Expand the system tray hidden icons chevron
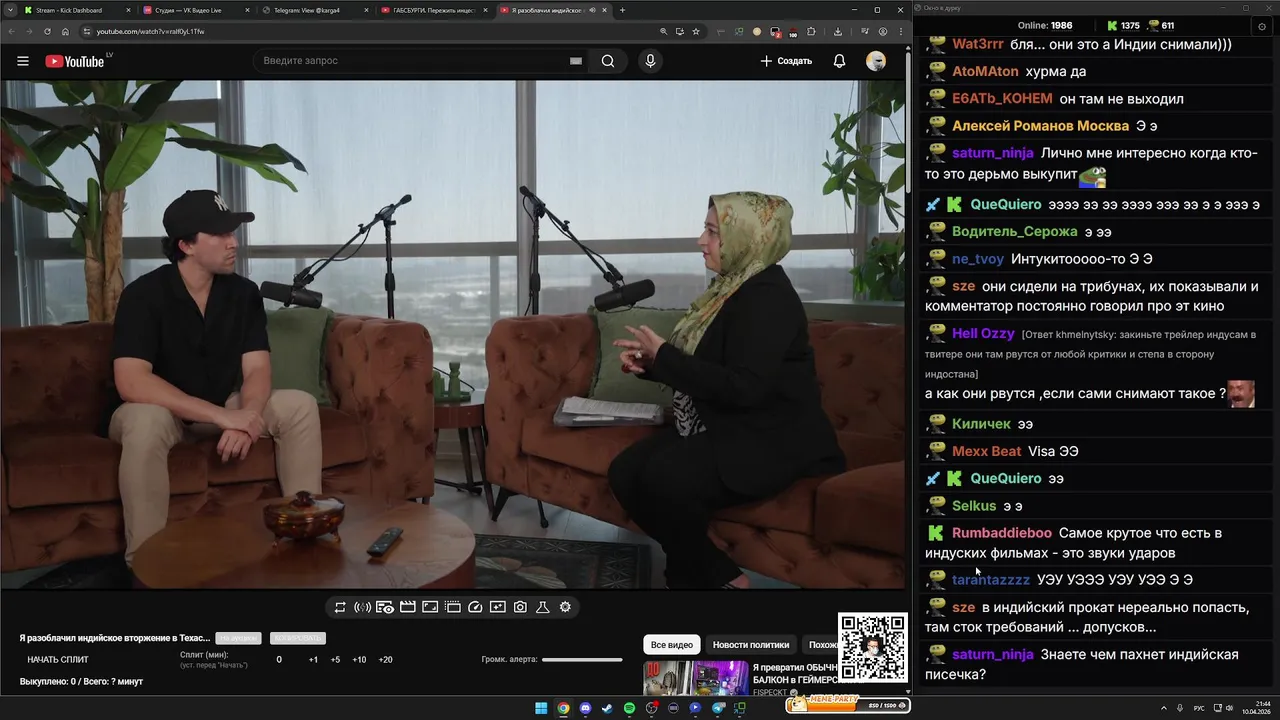This screenshot has height=720, width=1280. [1165, 708]
